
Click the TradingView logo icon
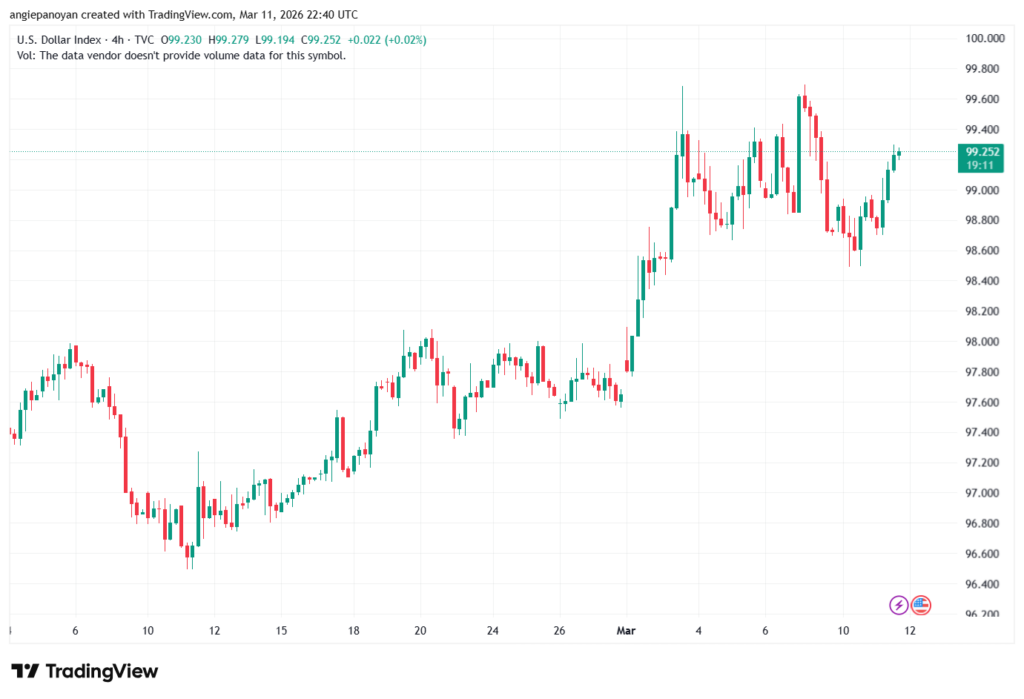(26, 671)
